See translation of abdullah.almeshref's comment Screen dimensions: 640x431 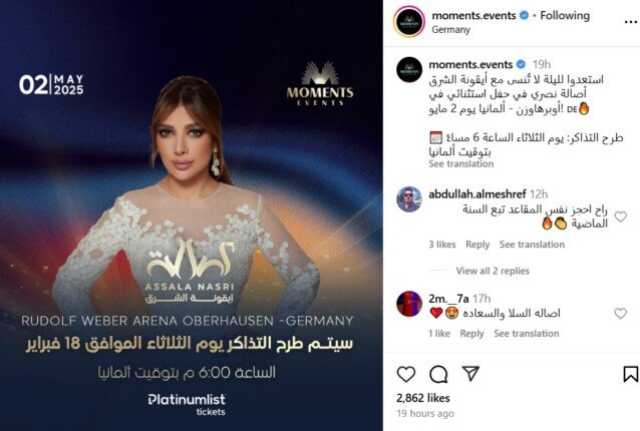pos(532,244)
